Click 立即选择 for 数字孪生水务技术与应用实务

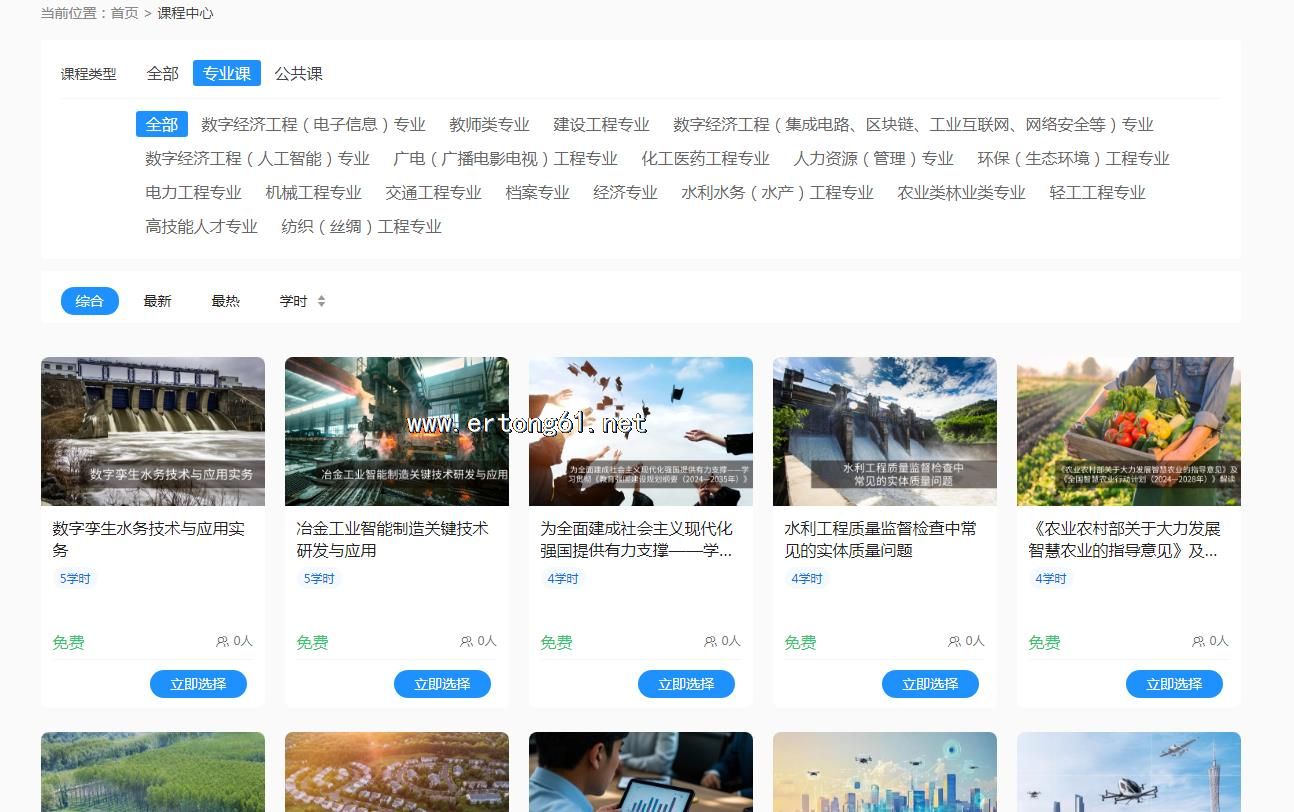point(198,684)
